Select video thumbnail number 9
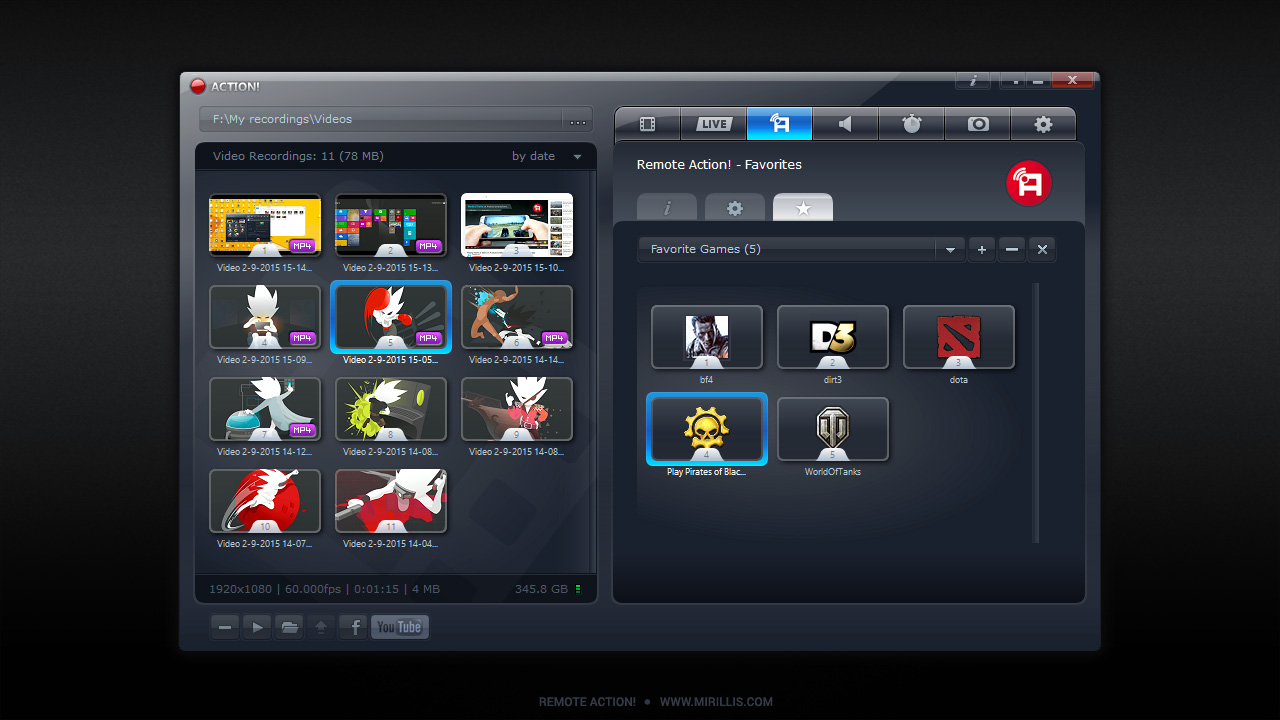The image size is (1280, 720). pyautogui.click(x=517, y=409)
